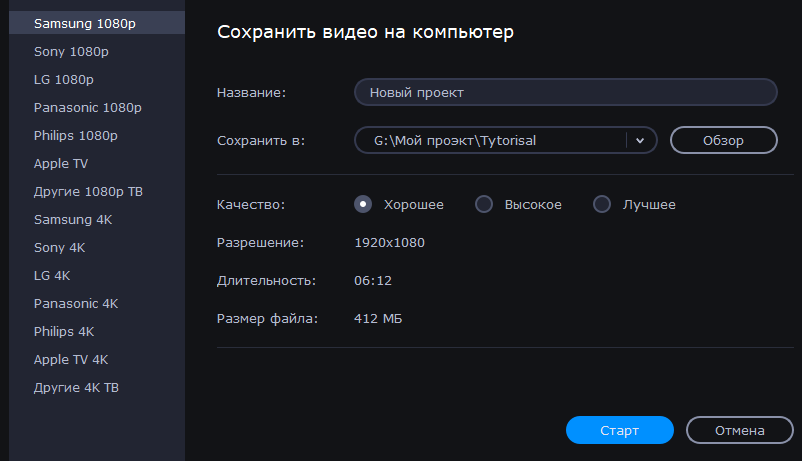Viewport: 802px width, 461px height.
Task: Expand the save folder dropdown arrow
Action: click(x=640, y=141)
